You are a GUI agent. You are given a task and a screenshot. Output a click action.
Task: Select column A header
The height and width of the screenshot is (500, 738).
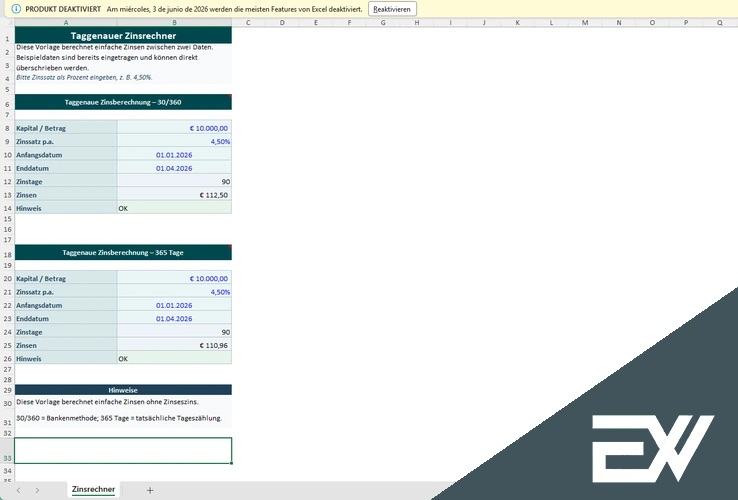tap(66, 23)
